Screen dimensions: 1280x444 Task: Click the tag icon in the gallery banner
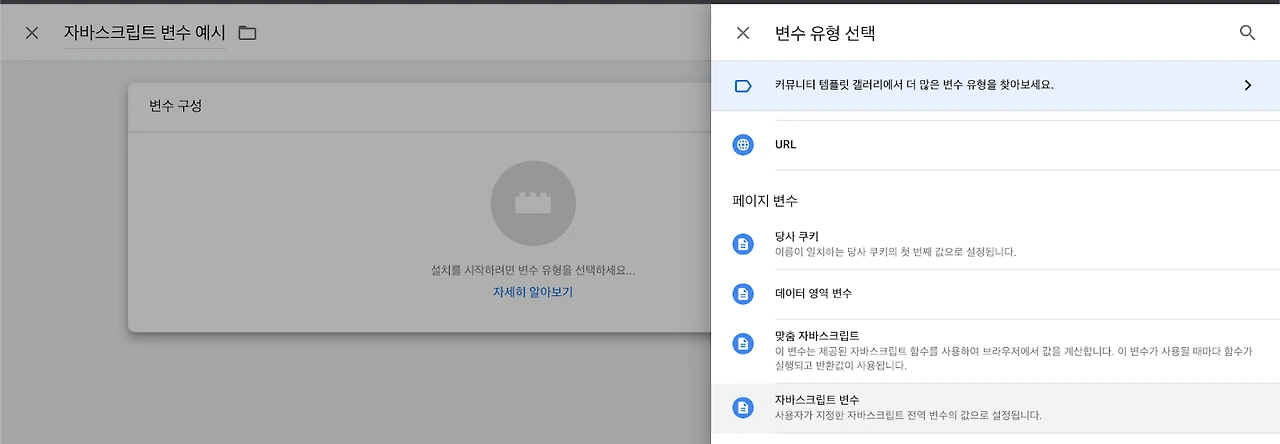pyautogui.click(x=743, y=86)
